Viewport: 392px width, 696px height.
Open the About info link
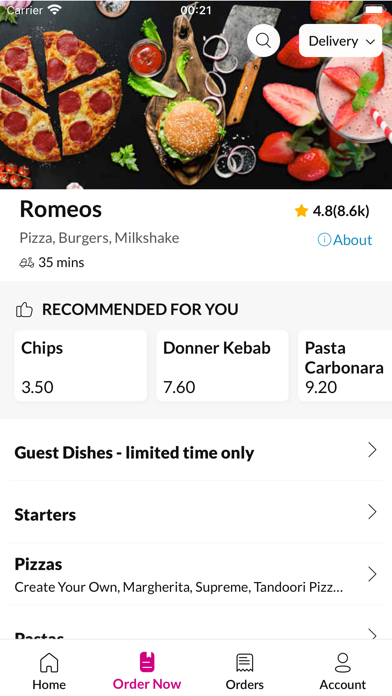point(345,240)
